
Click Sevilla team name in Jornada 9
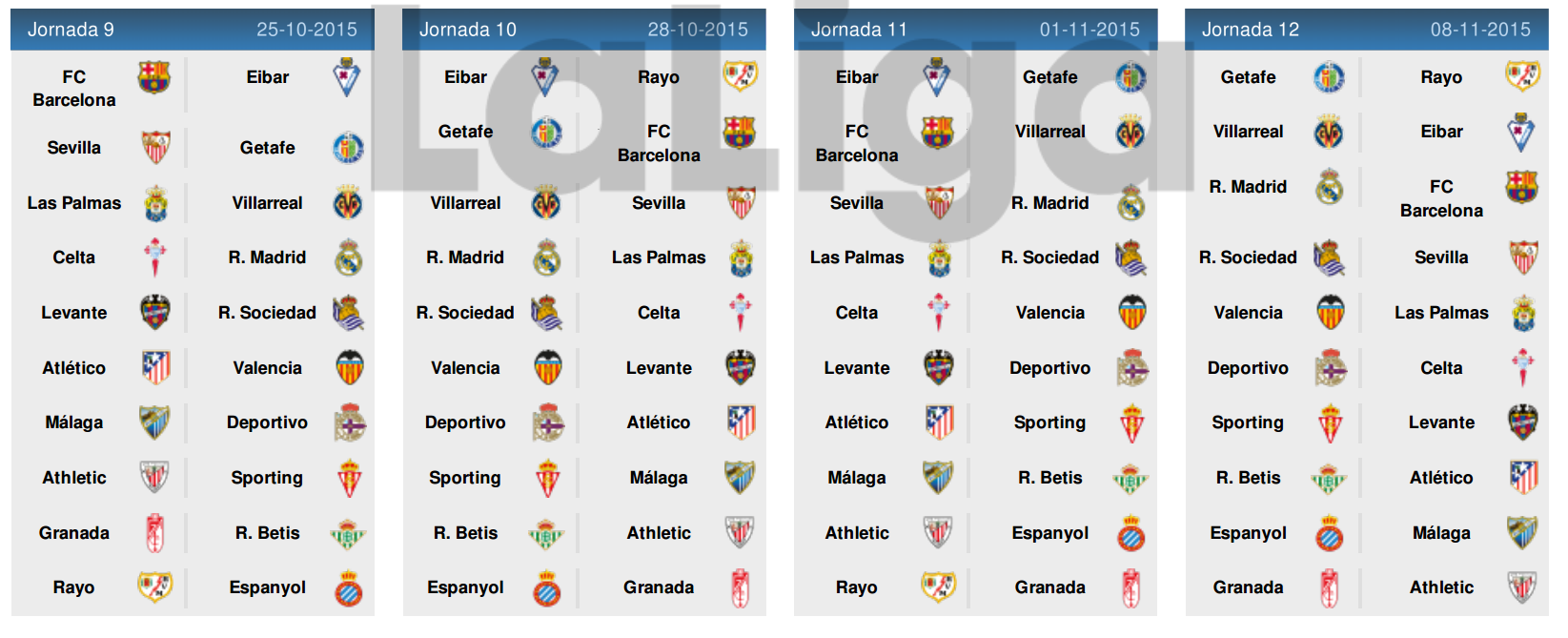pos(74,148)
